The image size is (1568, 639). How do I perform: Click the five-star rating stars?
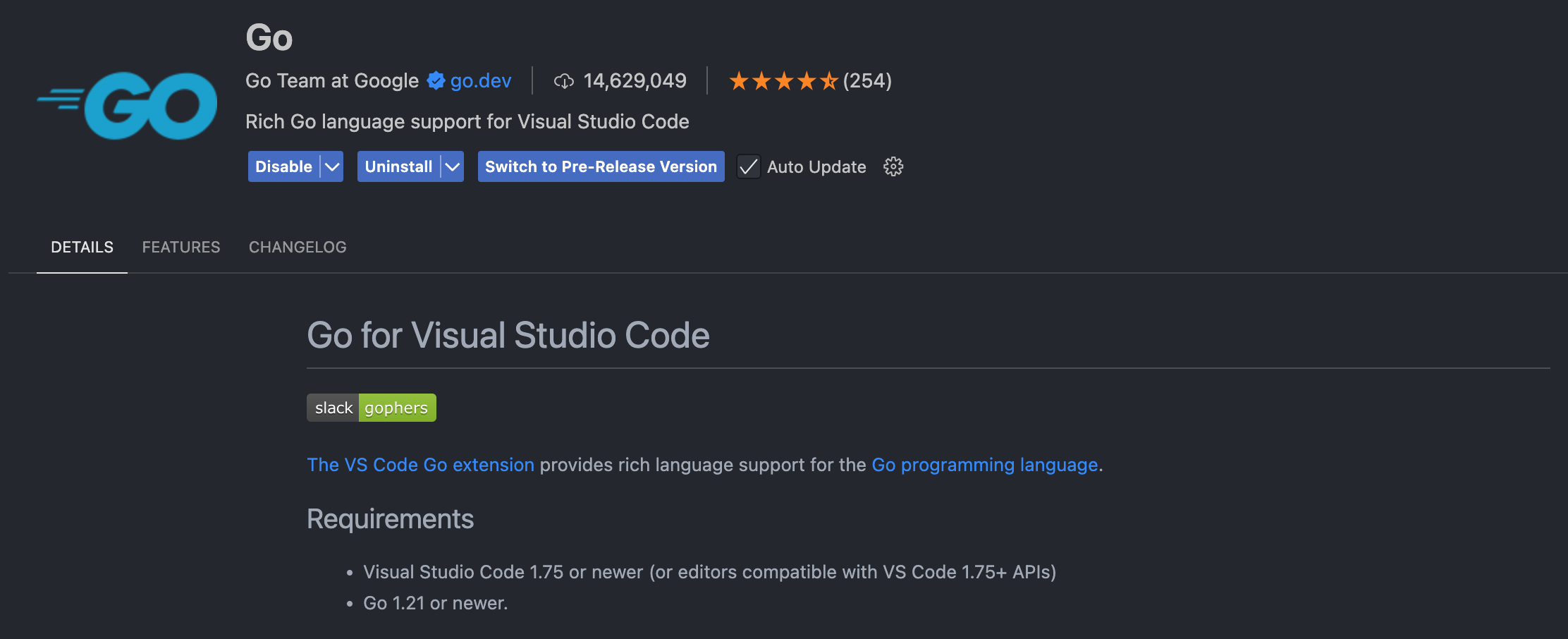783,81
